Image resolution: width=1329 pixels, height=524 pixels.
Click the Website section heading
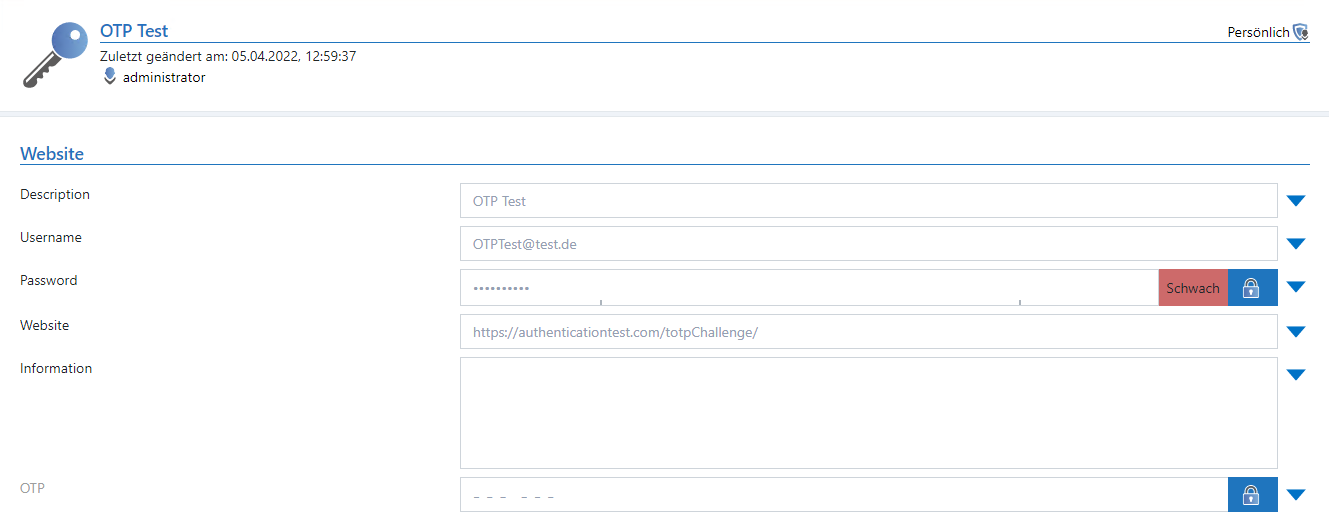(52, 154)
